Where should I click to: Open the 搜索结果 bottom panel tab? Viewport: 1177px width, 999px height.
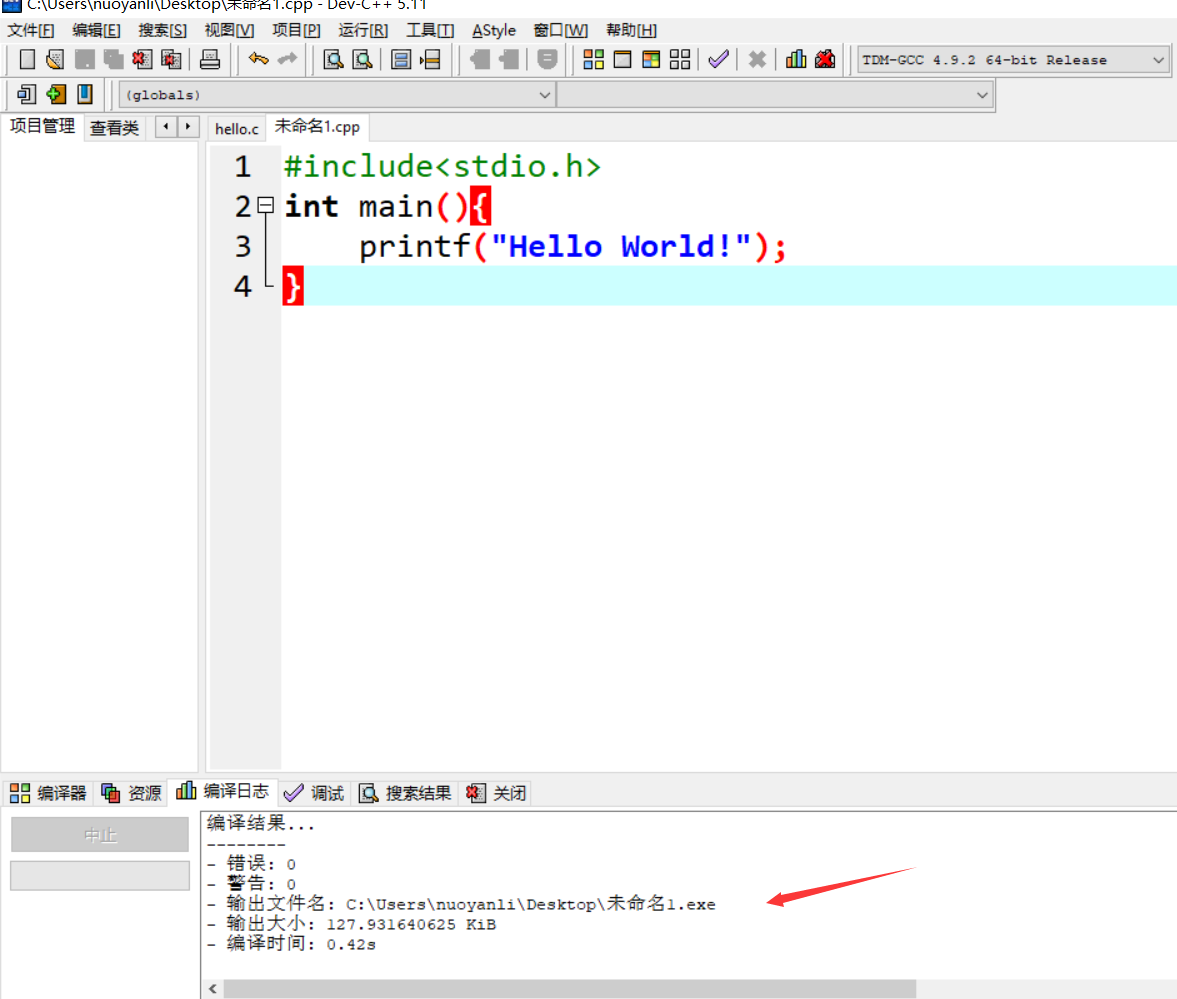click(405, 793)
